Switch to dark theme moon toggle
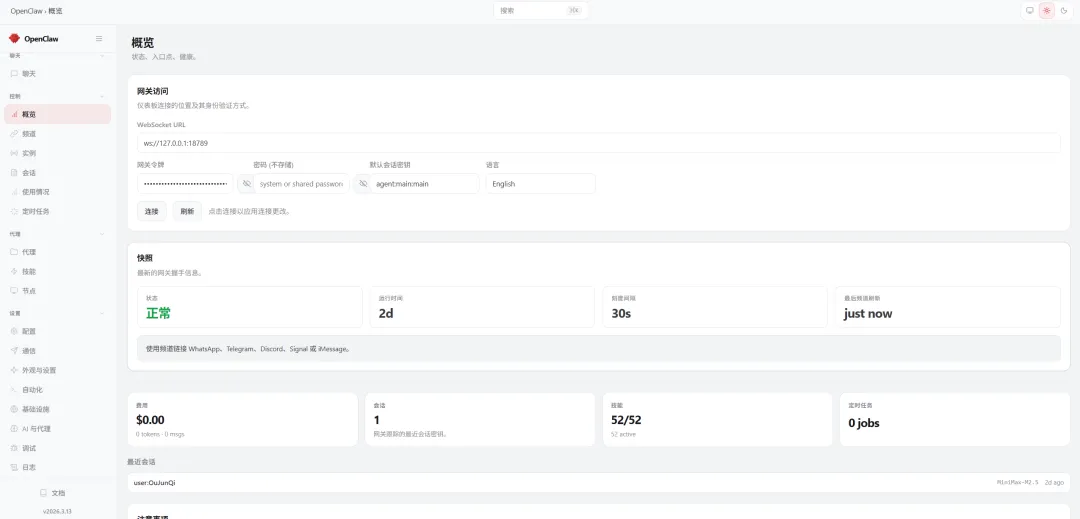 (1064, 11)
